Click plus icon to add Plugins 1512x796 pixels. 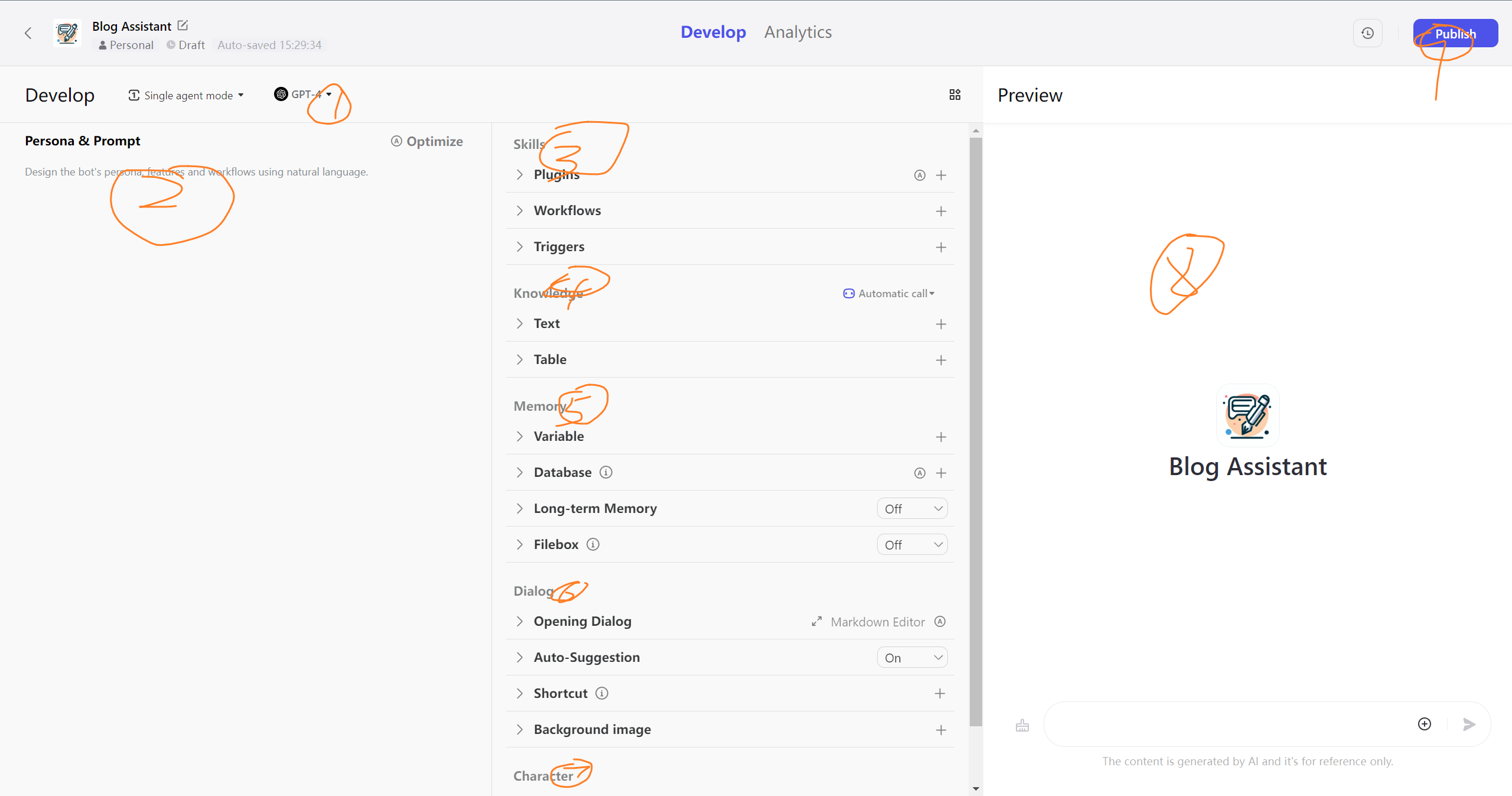(x=941, y=176)
